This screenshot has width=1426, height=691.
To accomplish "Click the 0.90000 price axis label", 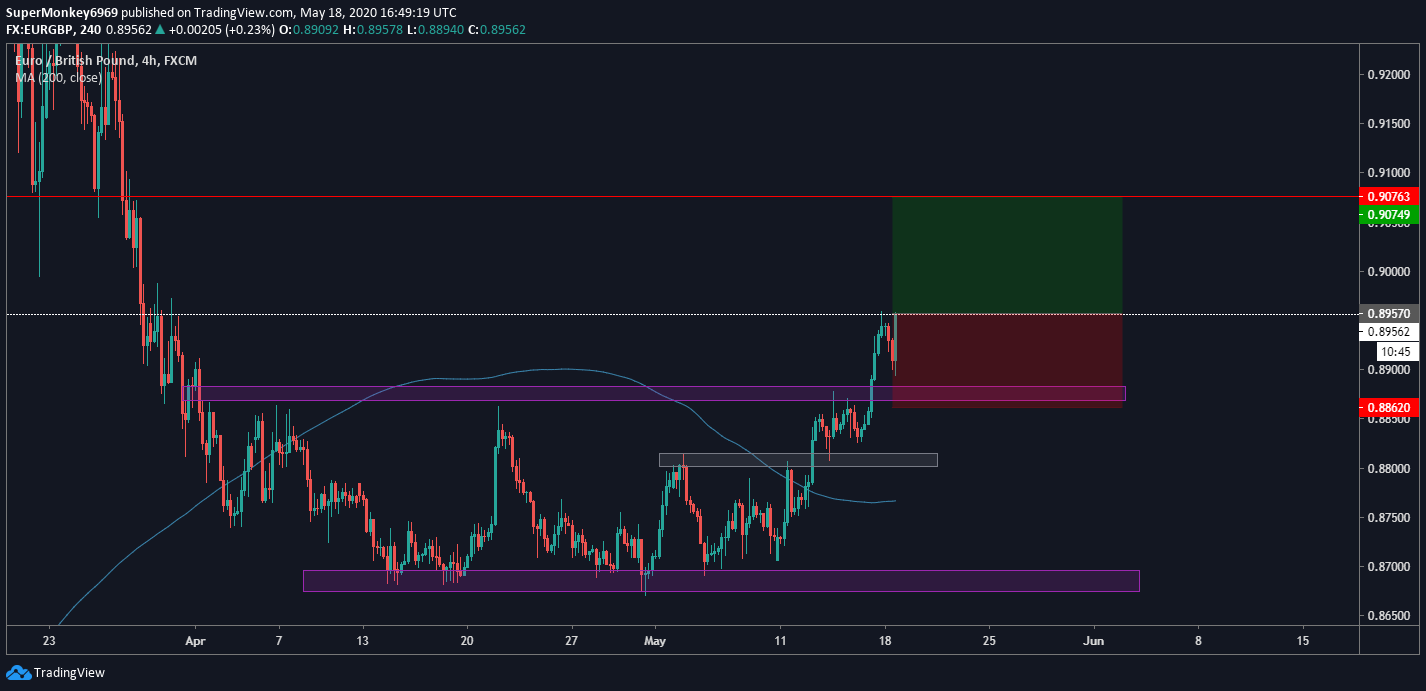I will (x=1387, y=272).
